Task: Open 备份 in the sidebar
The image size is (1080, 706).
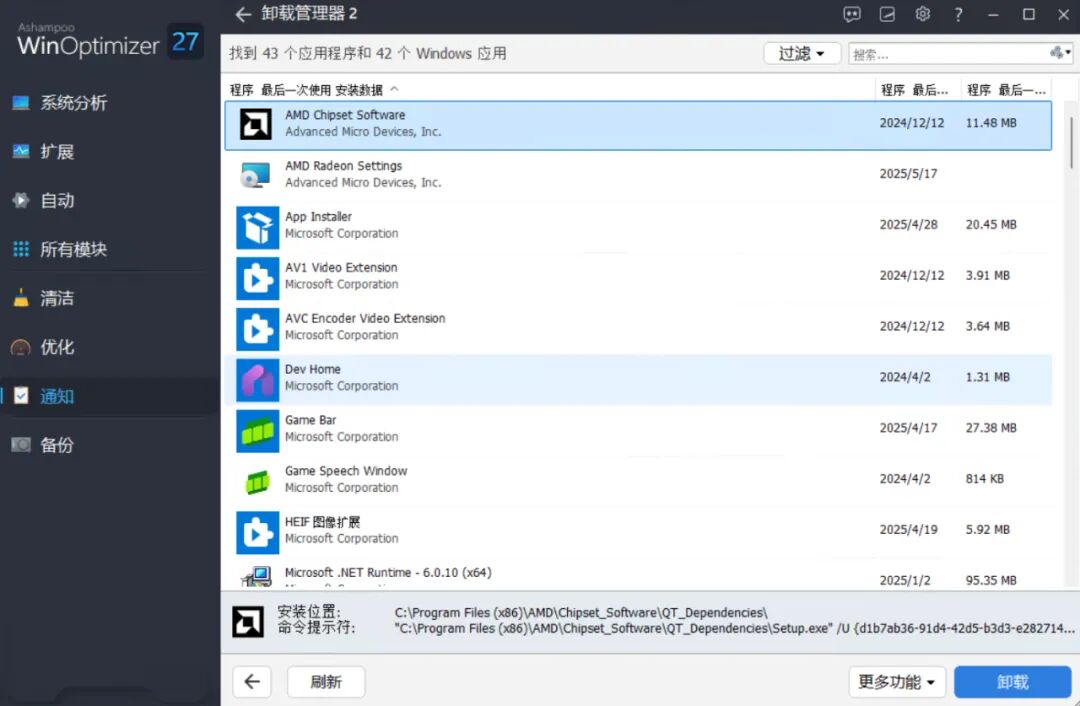Action: [x=57, y=445]
